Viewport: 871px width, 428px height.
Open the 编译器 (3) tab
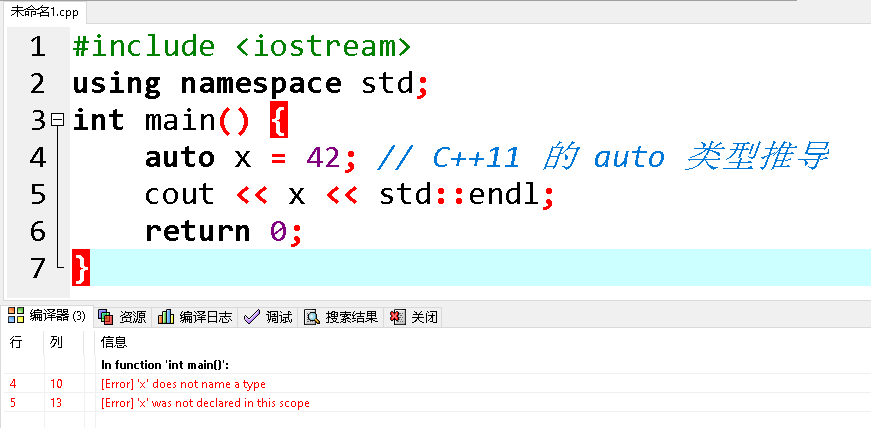48,316
